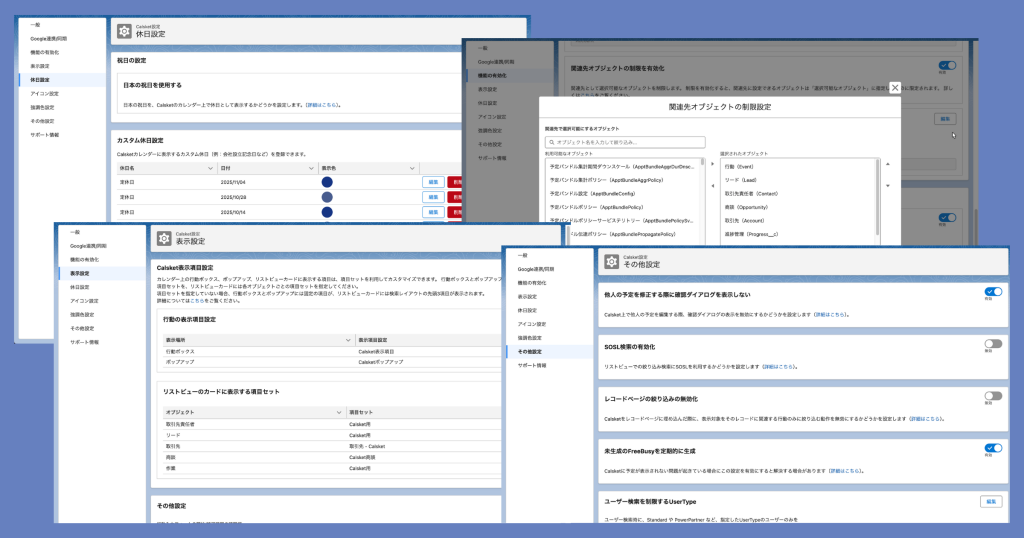Click the left arrow to remove selected object

(713, 186)
